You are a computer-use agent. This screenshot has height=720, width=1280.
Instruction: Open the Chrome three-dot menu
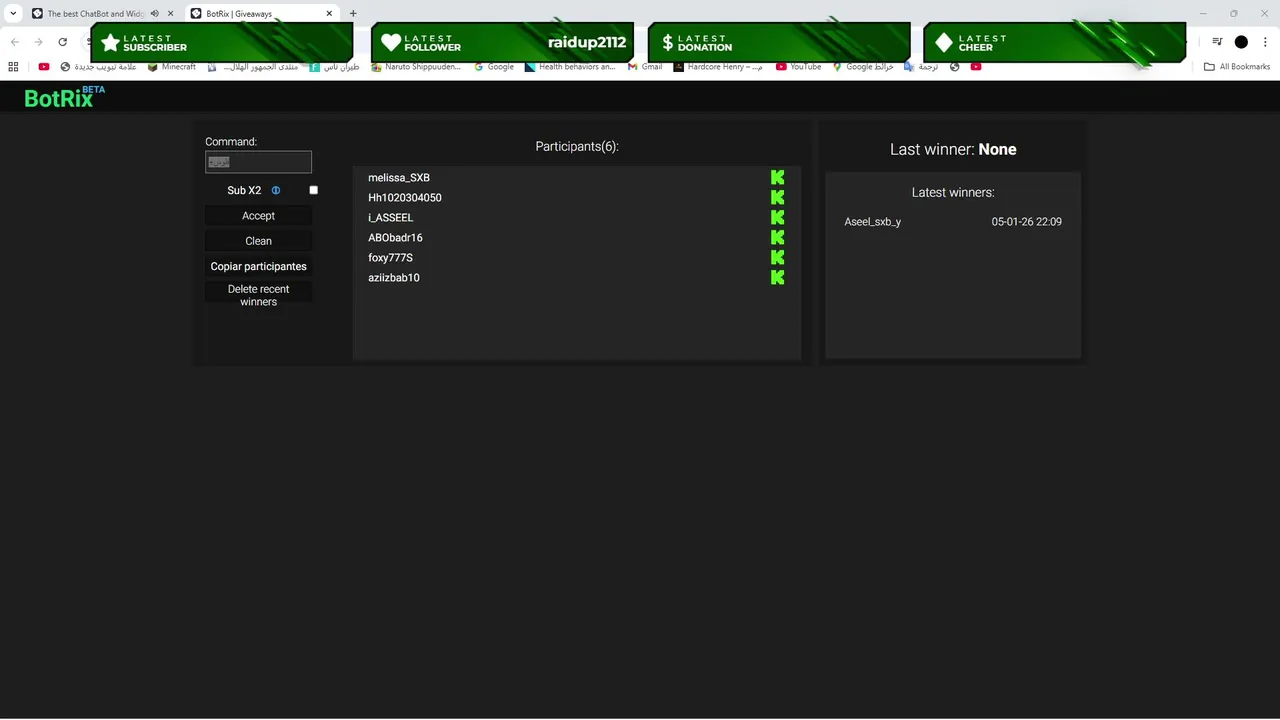(x=1265, y=42)
